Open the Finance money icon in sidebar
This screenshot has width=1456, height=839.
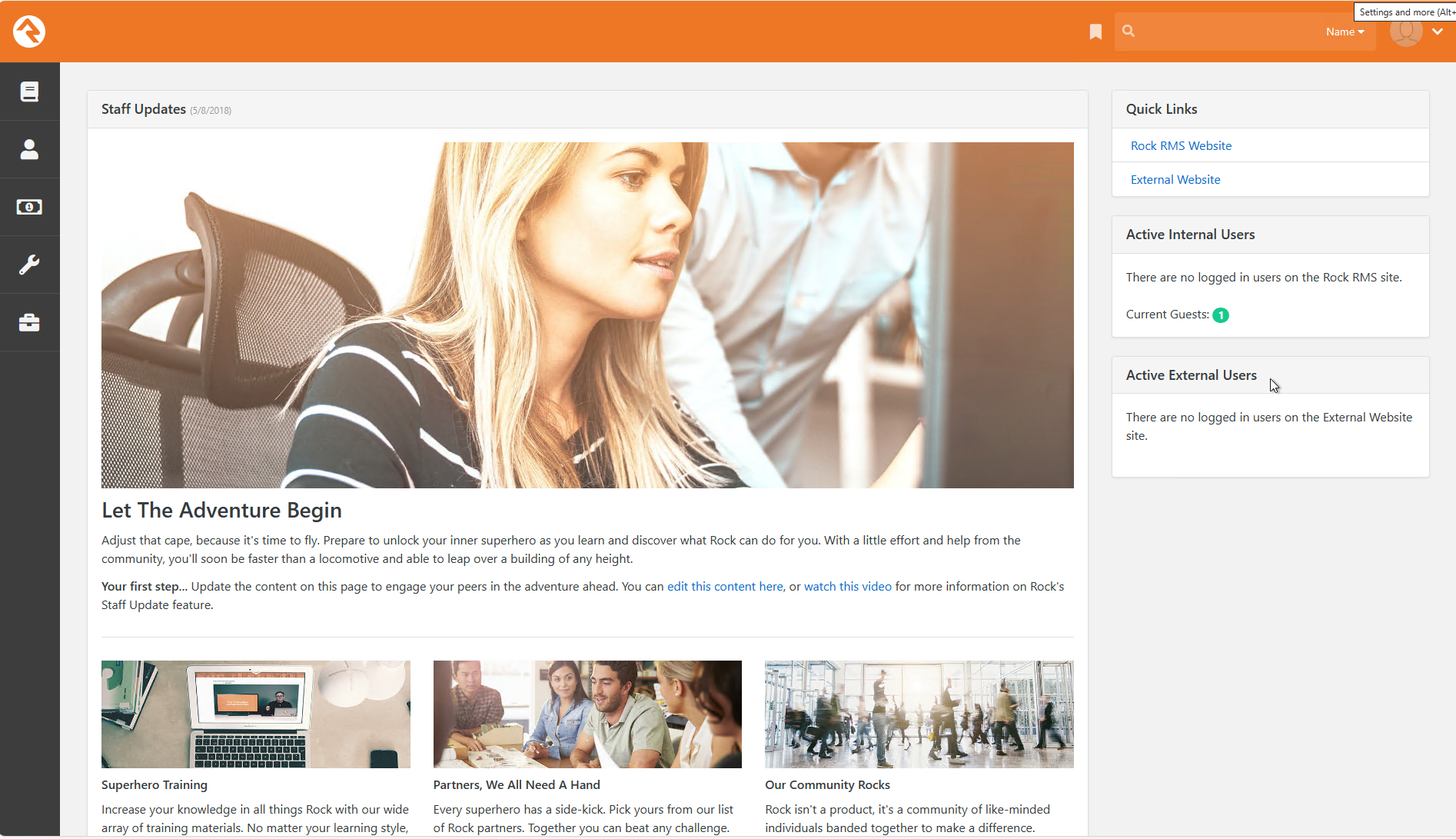pos(29,207)
